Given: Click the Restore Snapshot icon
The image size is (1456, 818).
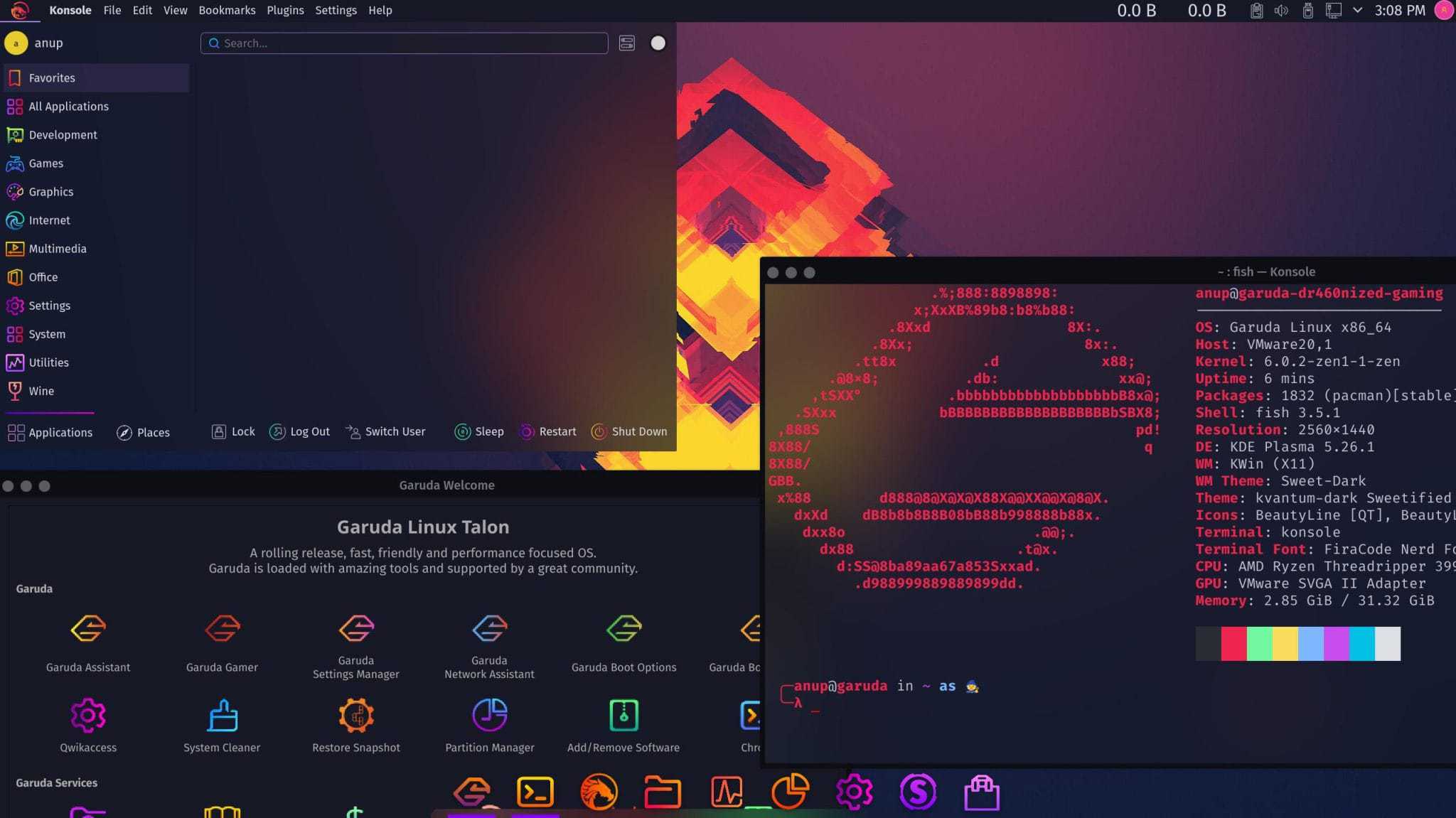Looking at the screenshot, I should point(355,716).
